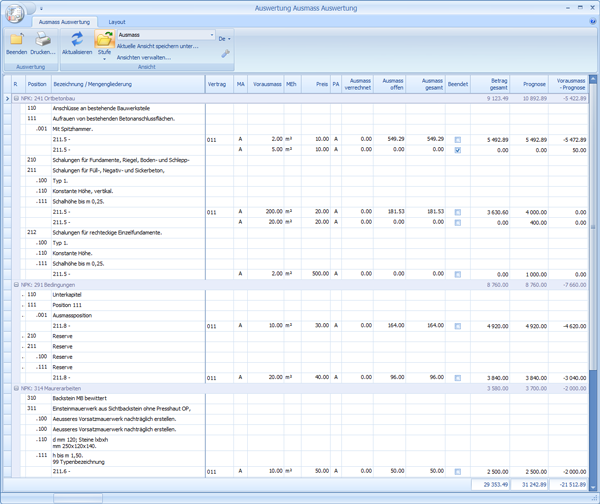600x504 pixels.
Task: Click the scrollbar up arrow at top right
Action: [x=593, y=80]
